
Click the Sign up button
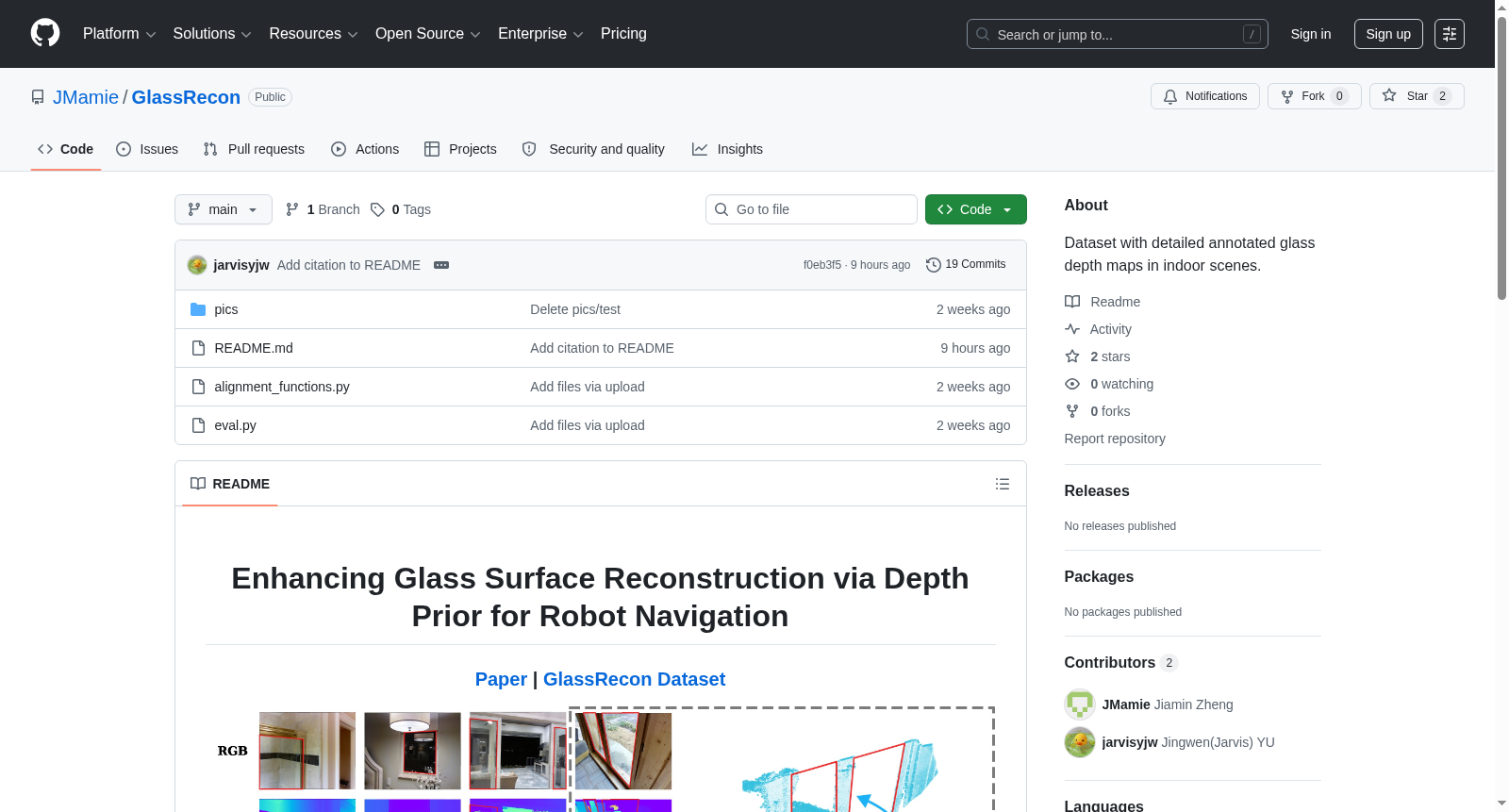[1388, 34]
